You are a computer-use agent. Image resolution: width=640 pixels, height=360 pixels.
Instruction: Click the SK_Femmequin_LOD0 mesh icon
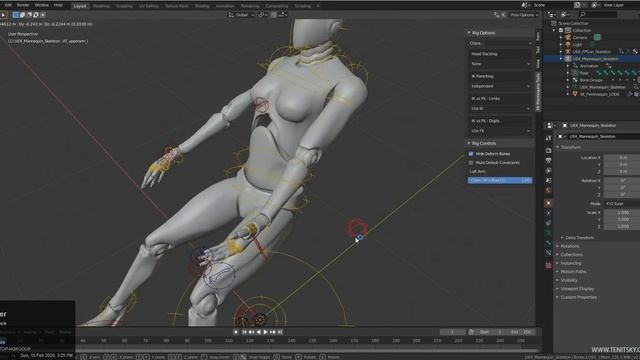pyautogui.click(x=575, y=94)
